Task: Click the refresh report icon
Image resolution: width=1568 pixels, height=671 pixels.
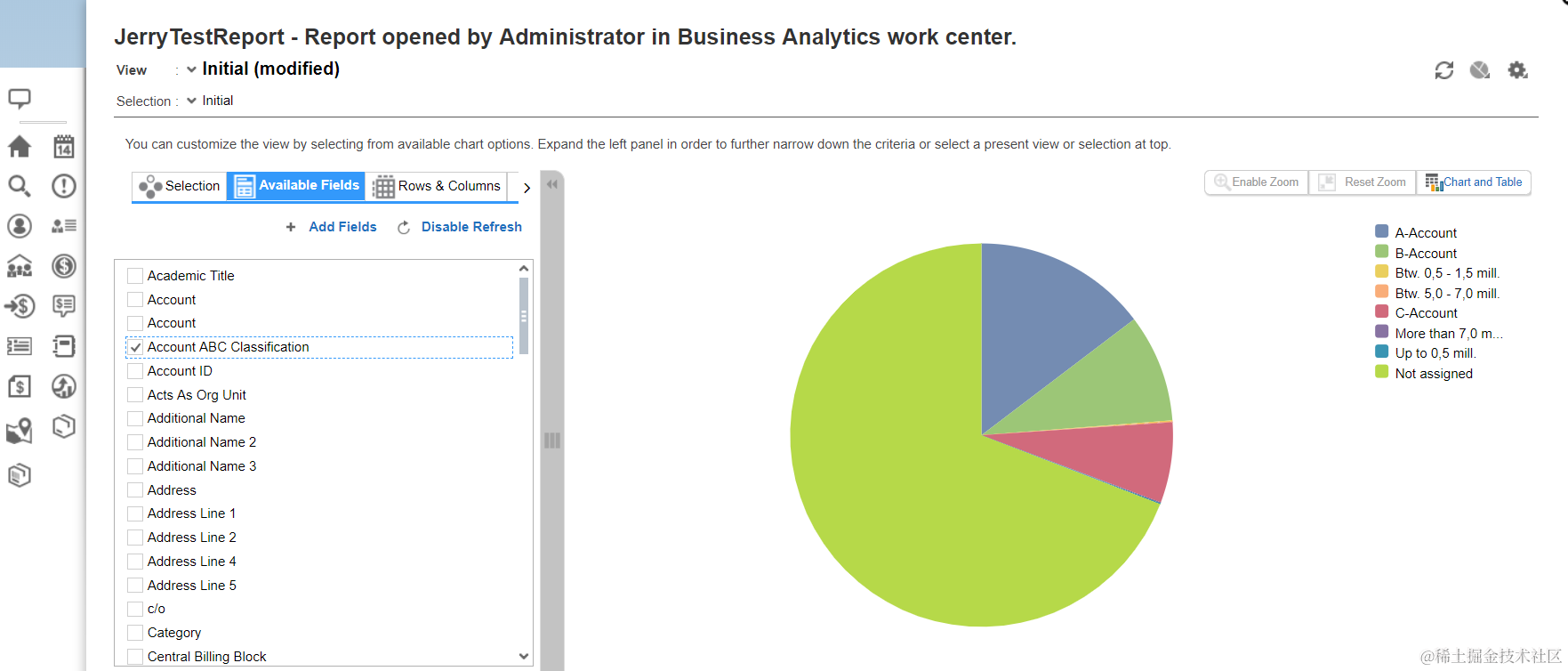Action: (x=1443, y=70)
